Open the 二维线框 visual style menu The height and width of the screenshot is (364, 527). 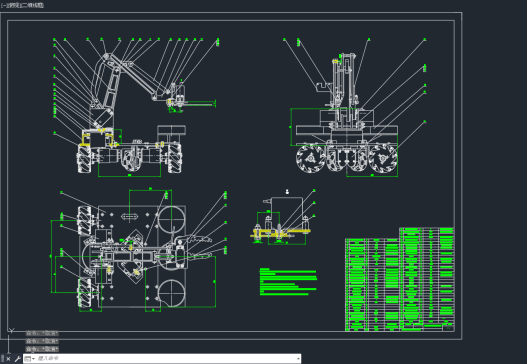click(32, 5)
